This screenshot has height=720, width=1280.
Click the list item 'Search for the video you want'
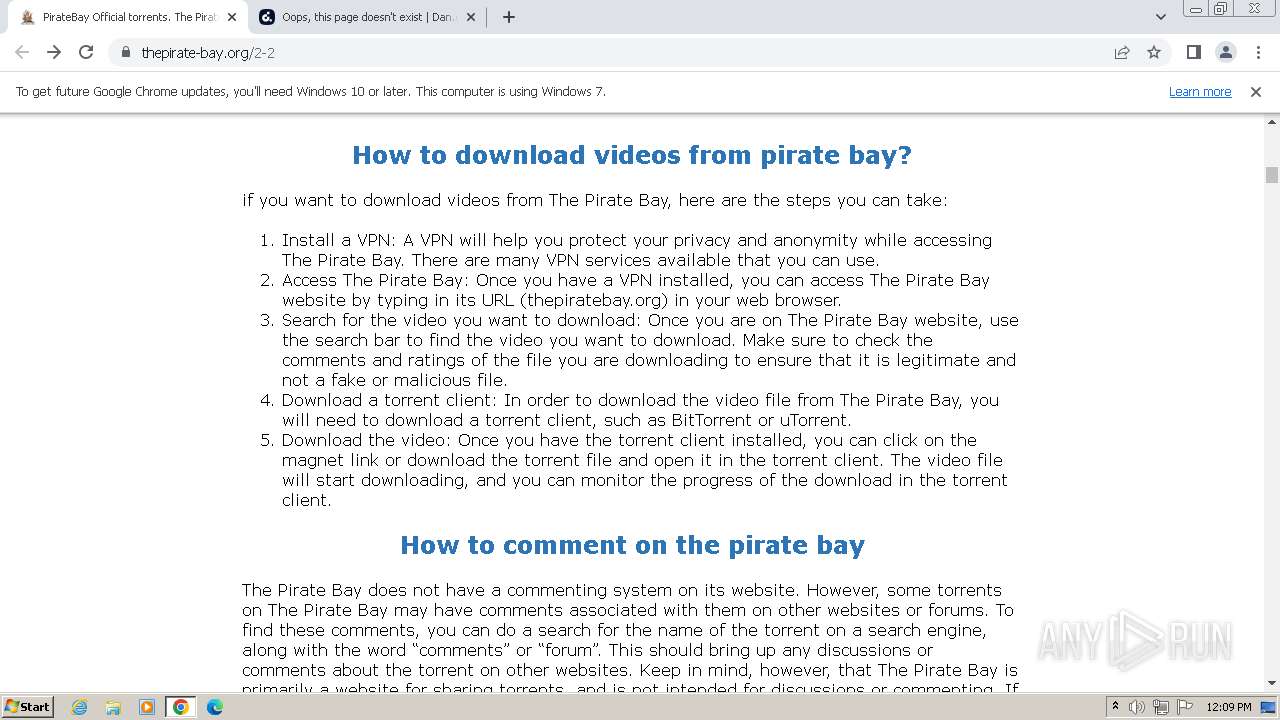650,350
